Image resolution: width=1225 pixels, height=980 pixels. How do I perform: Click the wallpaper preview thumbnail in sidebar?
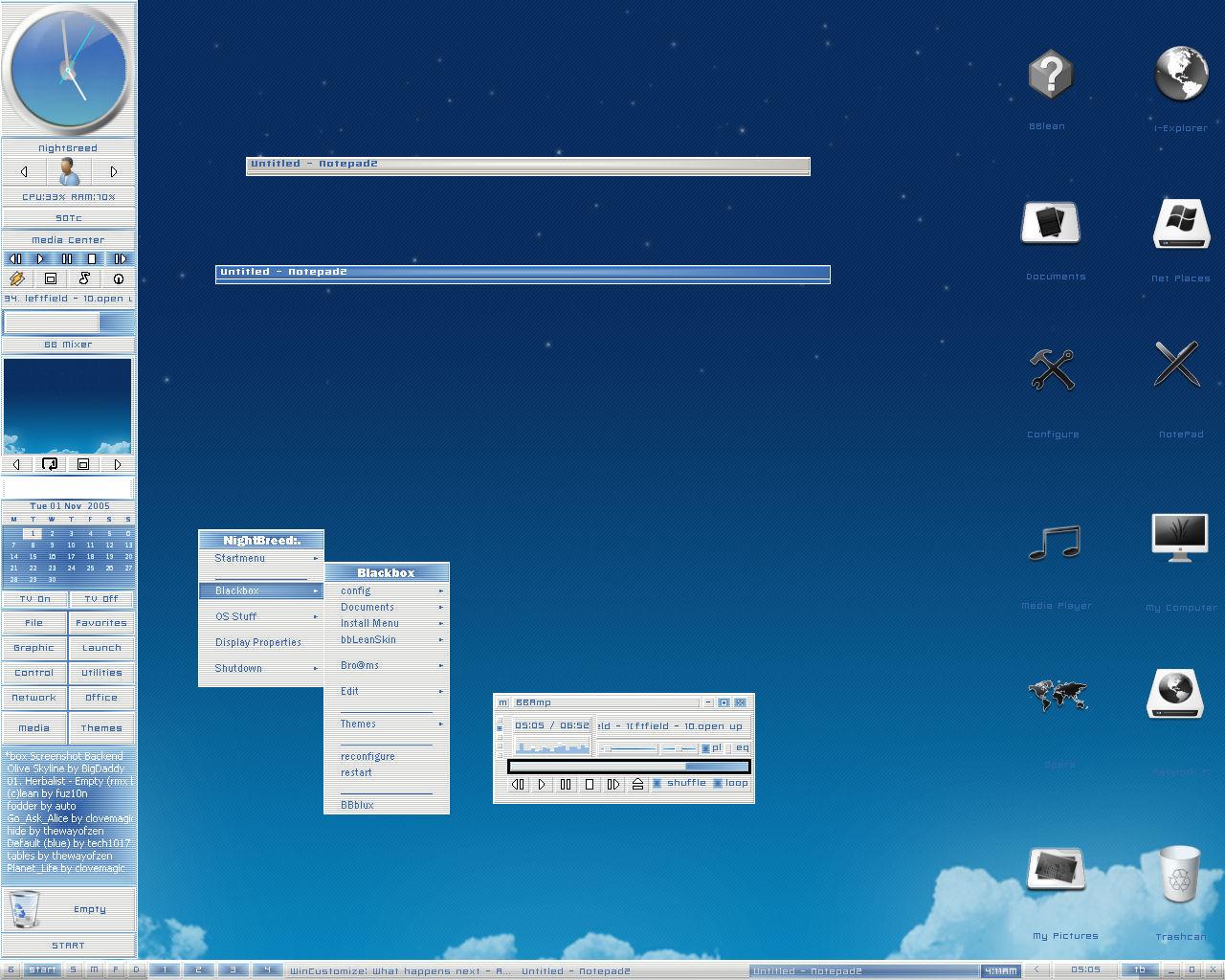click(68, 406)
